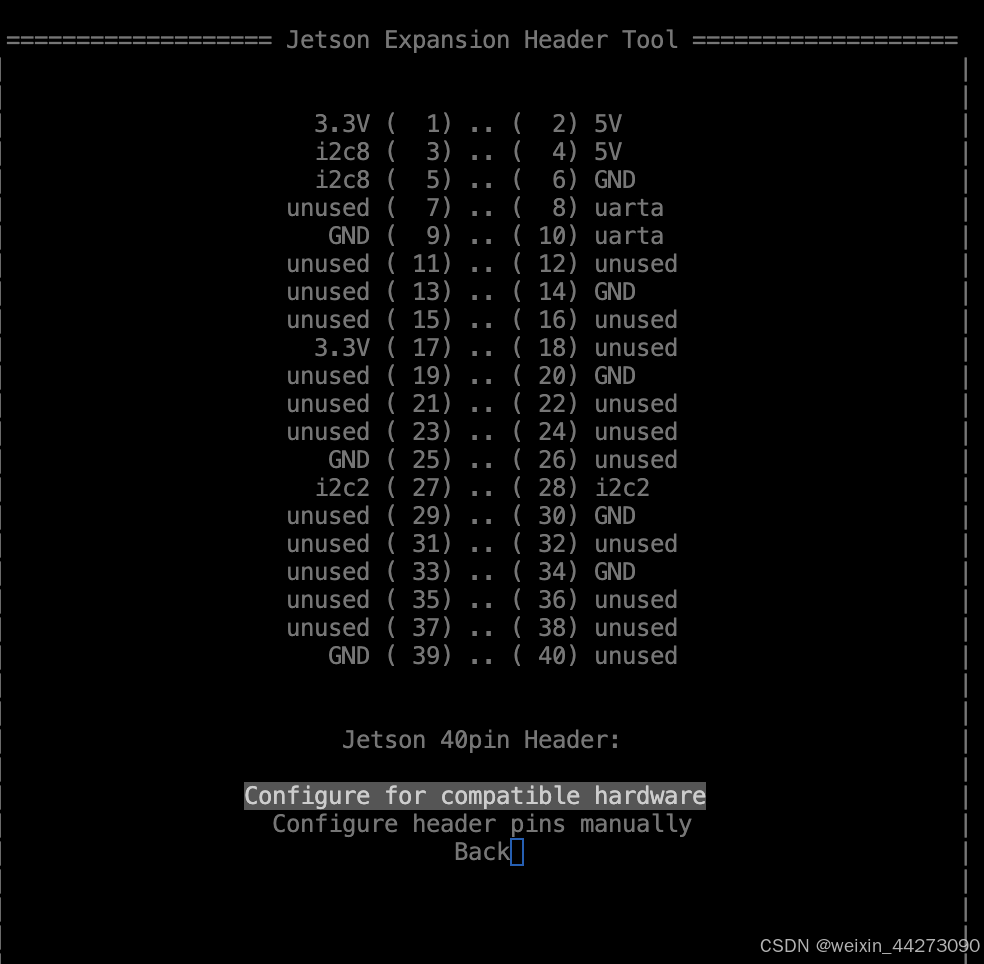Click pin 39 labeled GND
The width and height of the screenshot is (984, 964).
coord(390,656)
